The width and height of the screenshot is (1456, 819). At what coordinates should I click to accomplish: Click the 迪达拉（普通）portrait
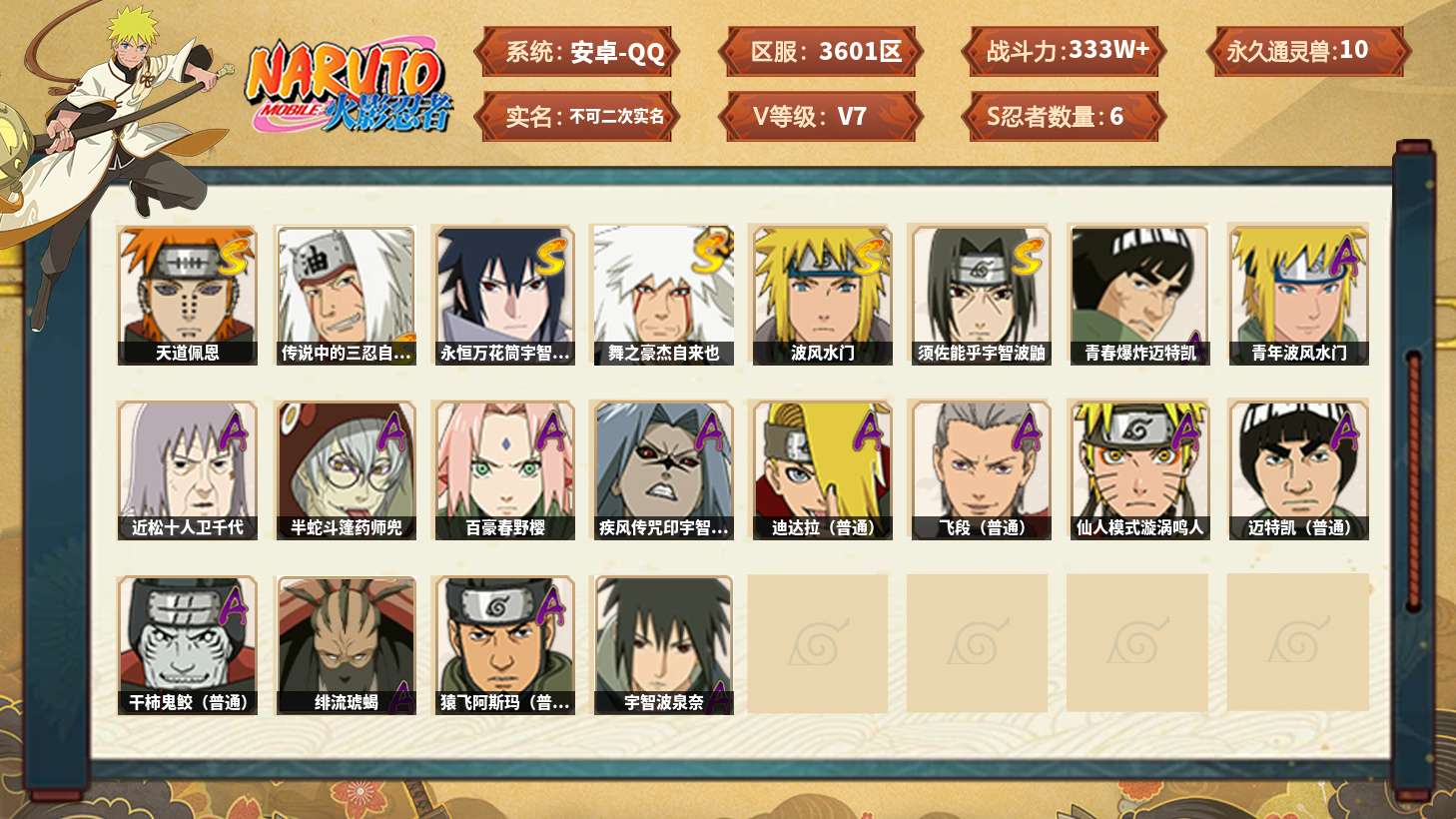[x=822, y=470]
